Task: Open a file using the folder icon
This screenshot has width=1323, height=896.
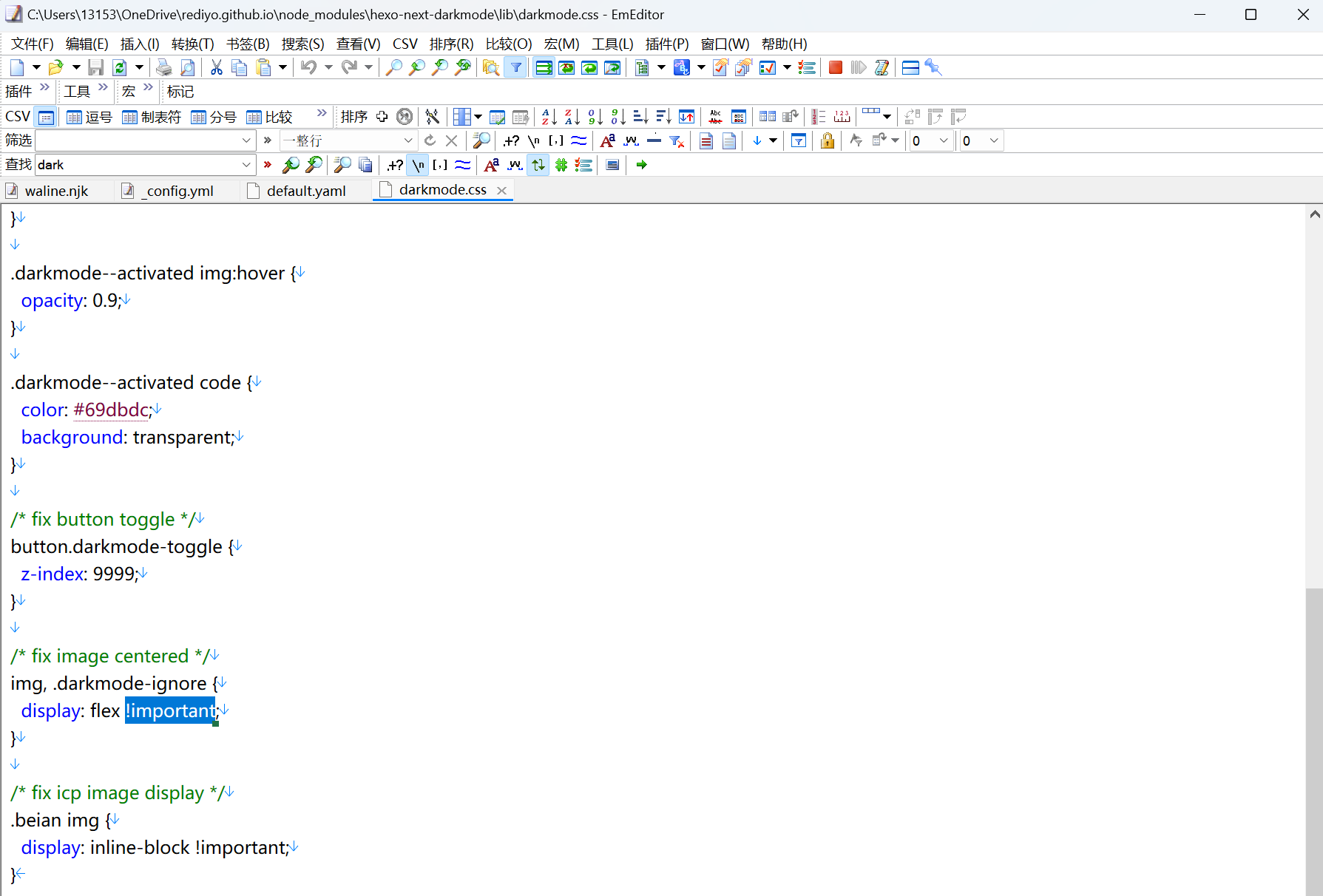Action: pos(55,68)
